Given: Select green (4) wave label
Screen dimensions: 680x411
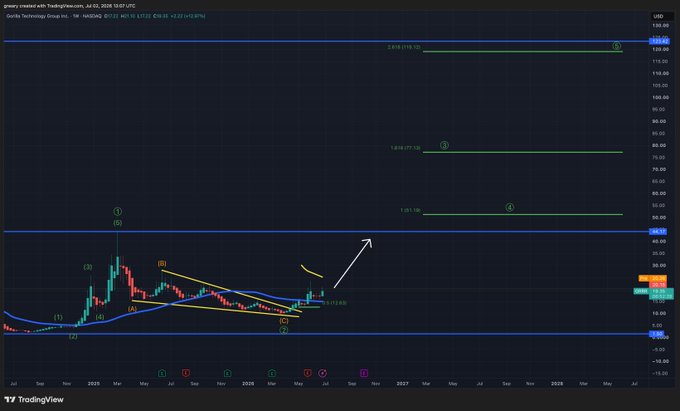Looking at the screenshot, I should [x=100, y=317].
